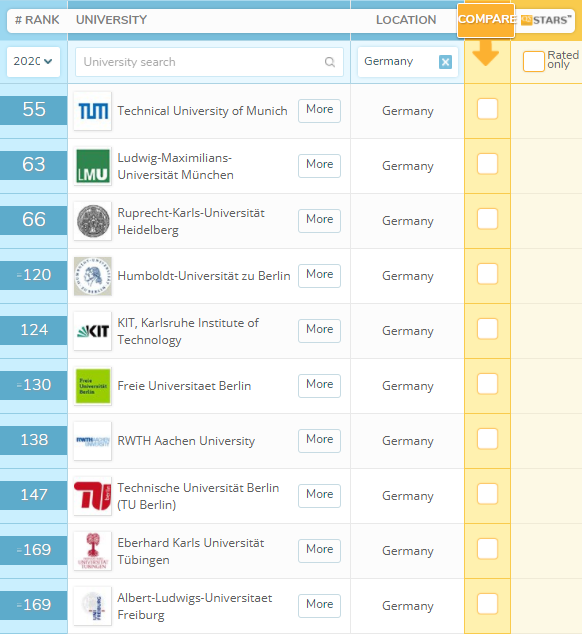
Task: Clear the Germany location filter
Action: (x=445, y=62)
